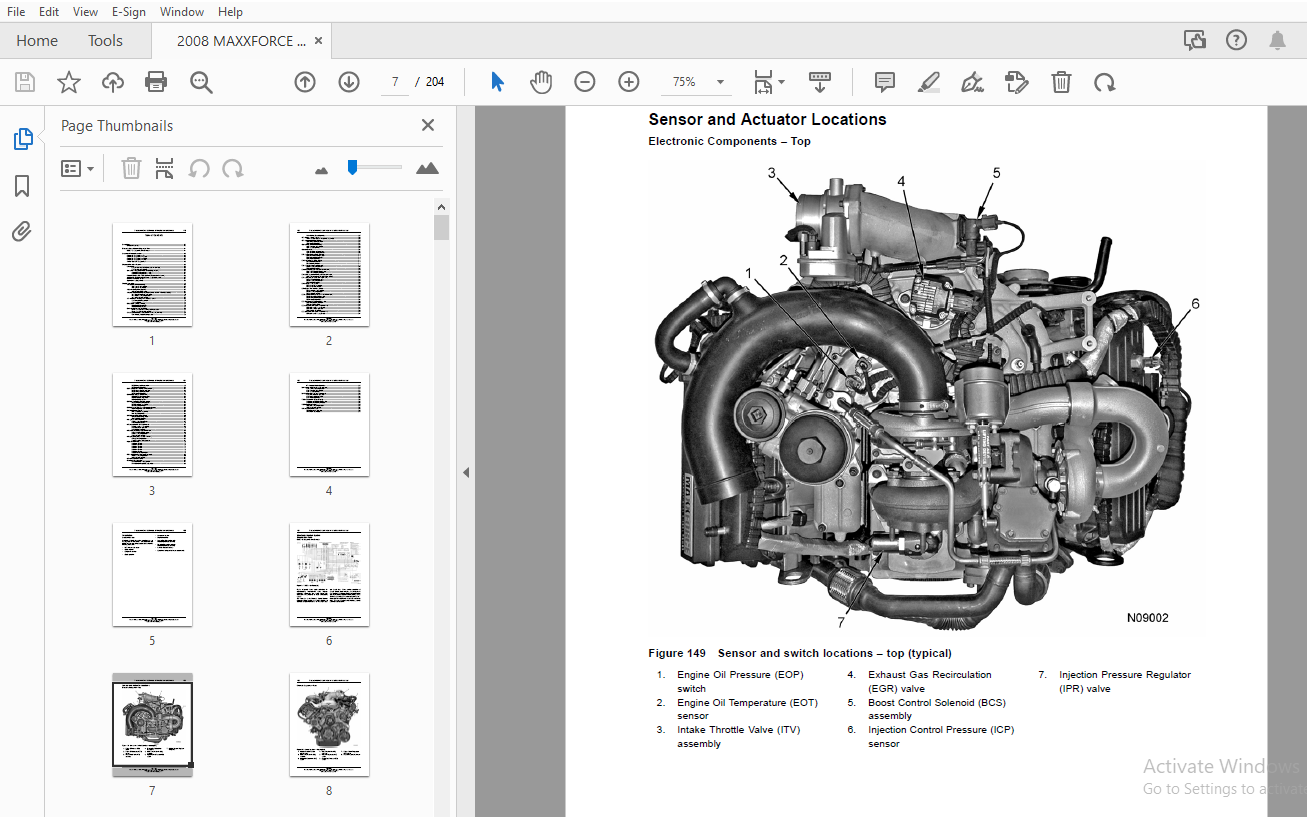
Task: Activate the hand pan tool
Action: (x=541, y=82)
